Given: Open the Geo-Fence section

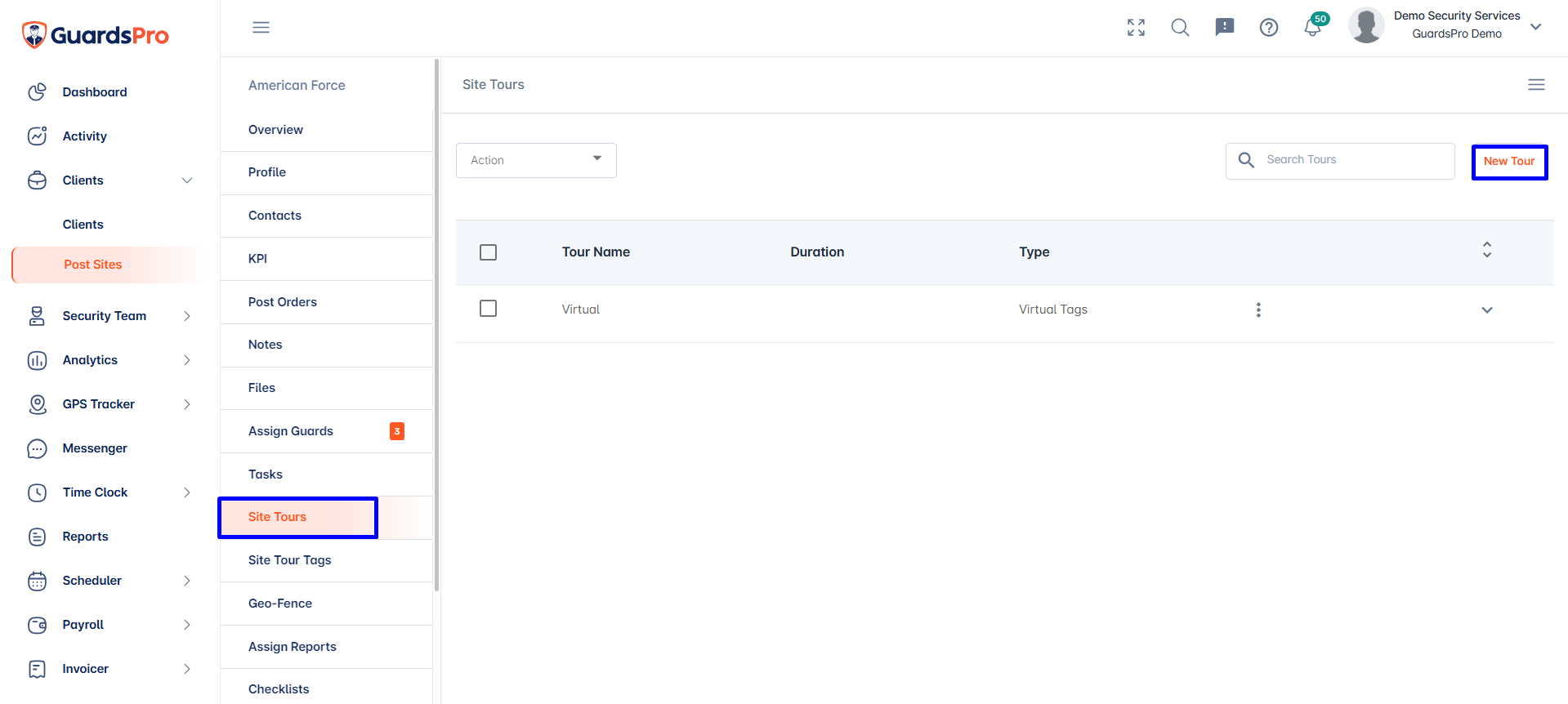Looking at the screenshot, I should click(x=326, y=604).
